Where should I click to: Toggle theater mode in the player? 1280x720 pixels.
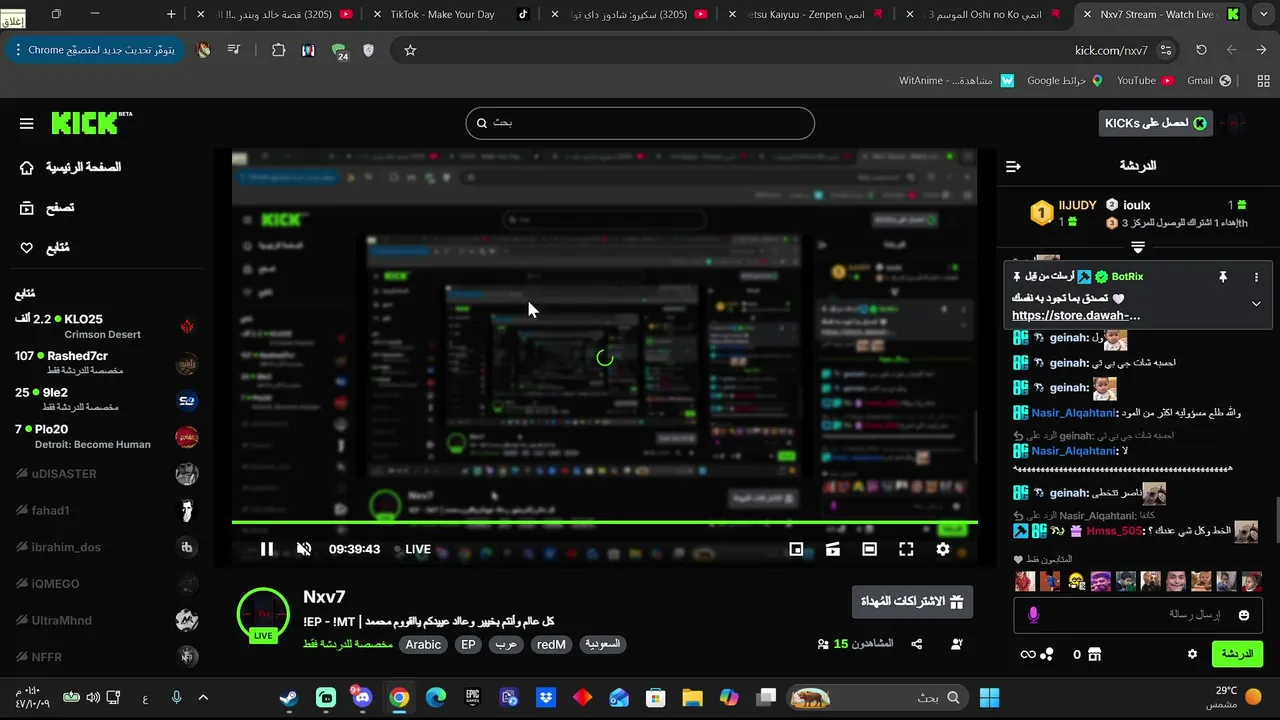pyautogui.click(x=870, y=549)
